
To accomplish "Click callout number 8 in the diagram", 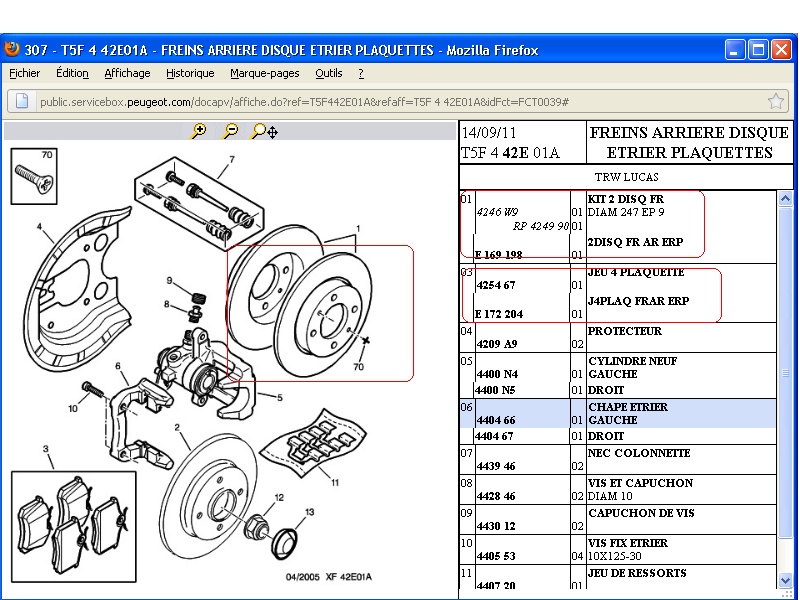I will (166, 304).
